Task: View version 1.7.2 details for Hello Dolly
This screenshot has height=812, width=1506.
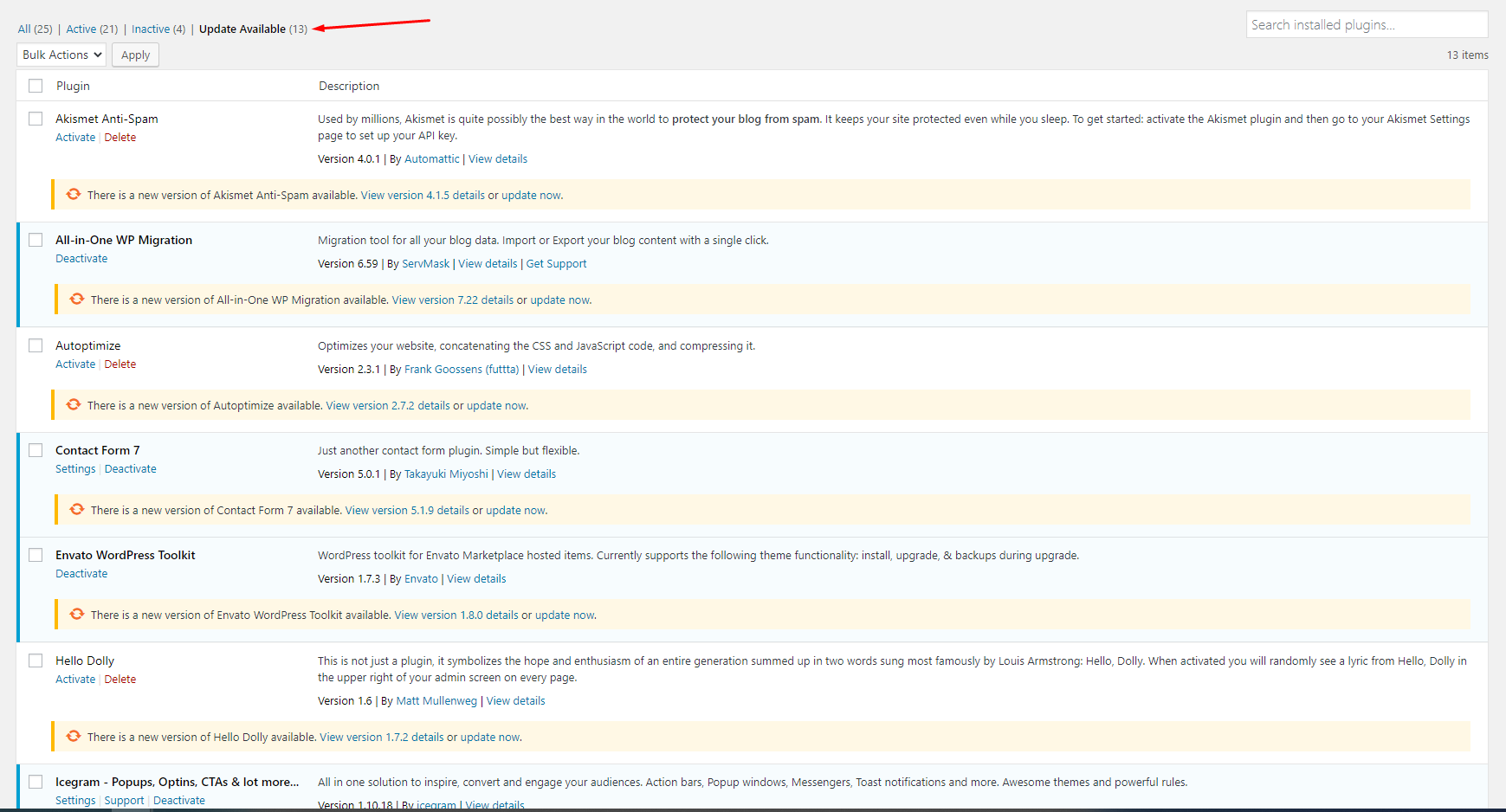Action: coord(382,738)
